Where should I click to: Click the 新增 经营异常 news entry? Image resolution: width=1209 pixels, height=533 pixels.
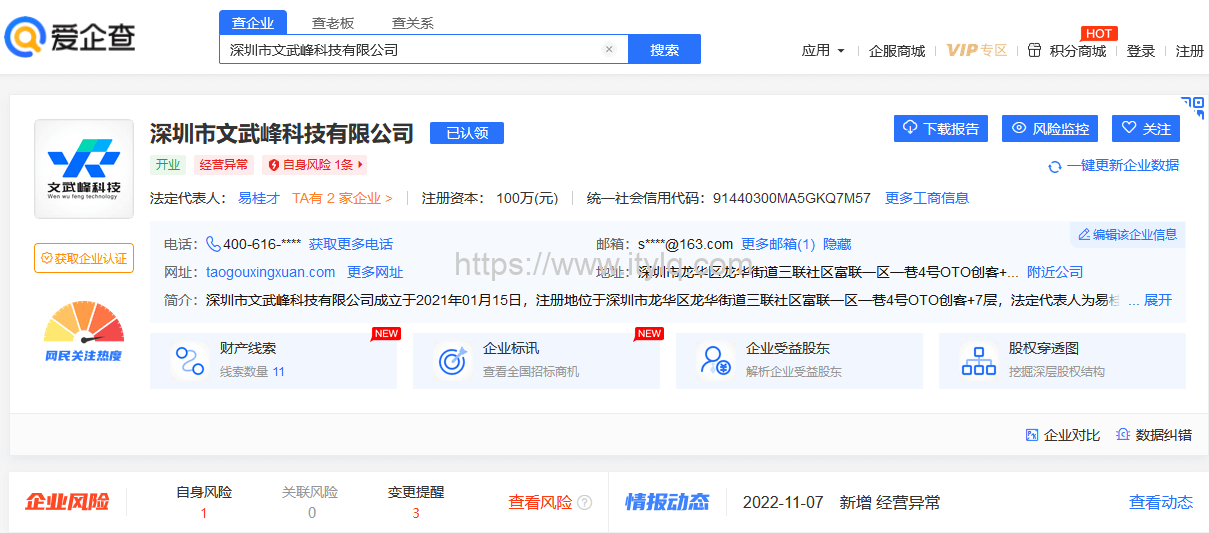pyautogui.click(x=890, y=503)
